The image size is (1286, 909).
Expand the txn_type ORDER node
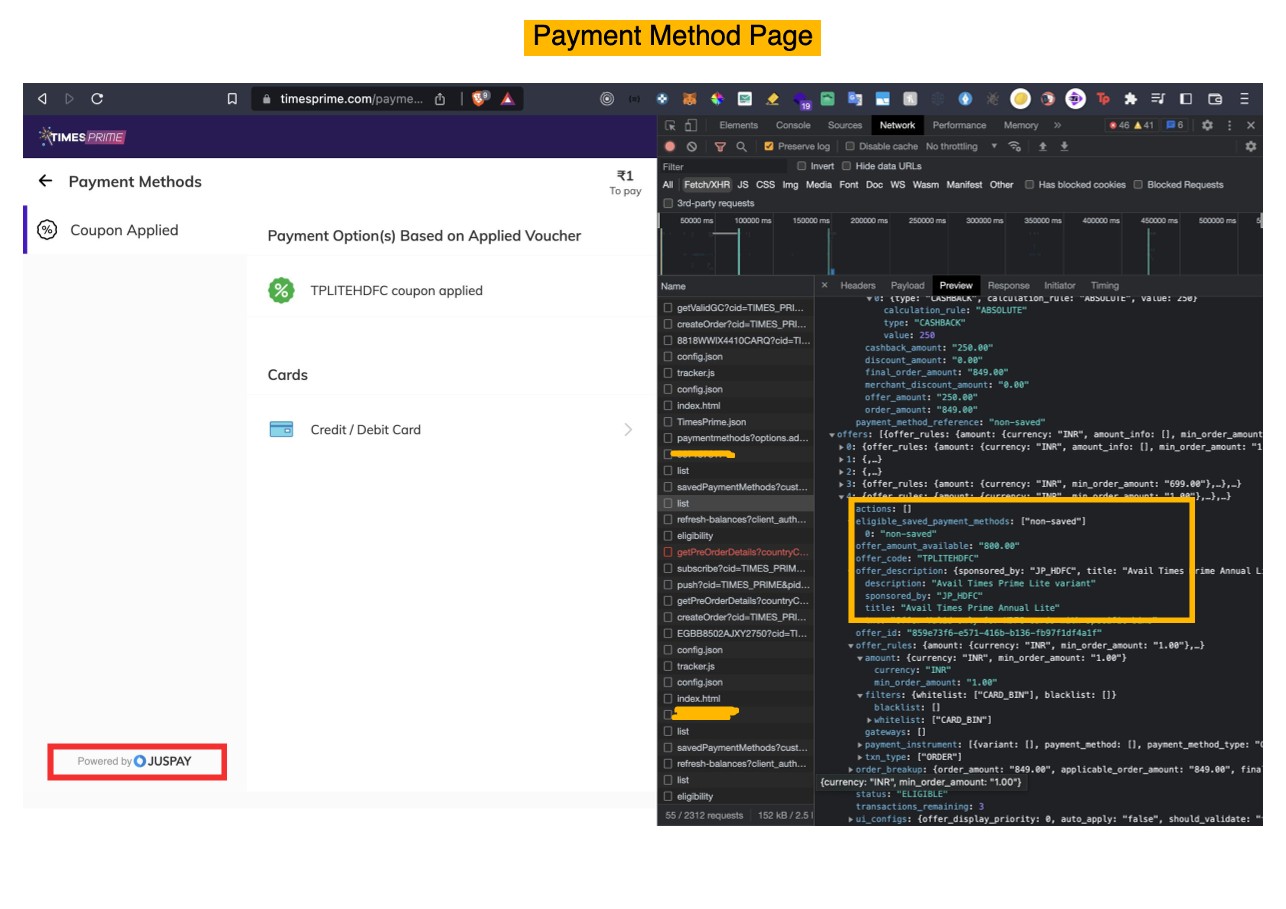point(860,757)
